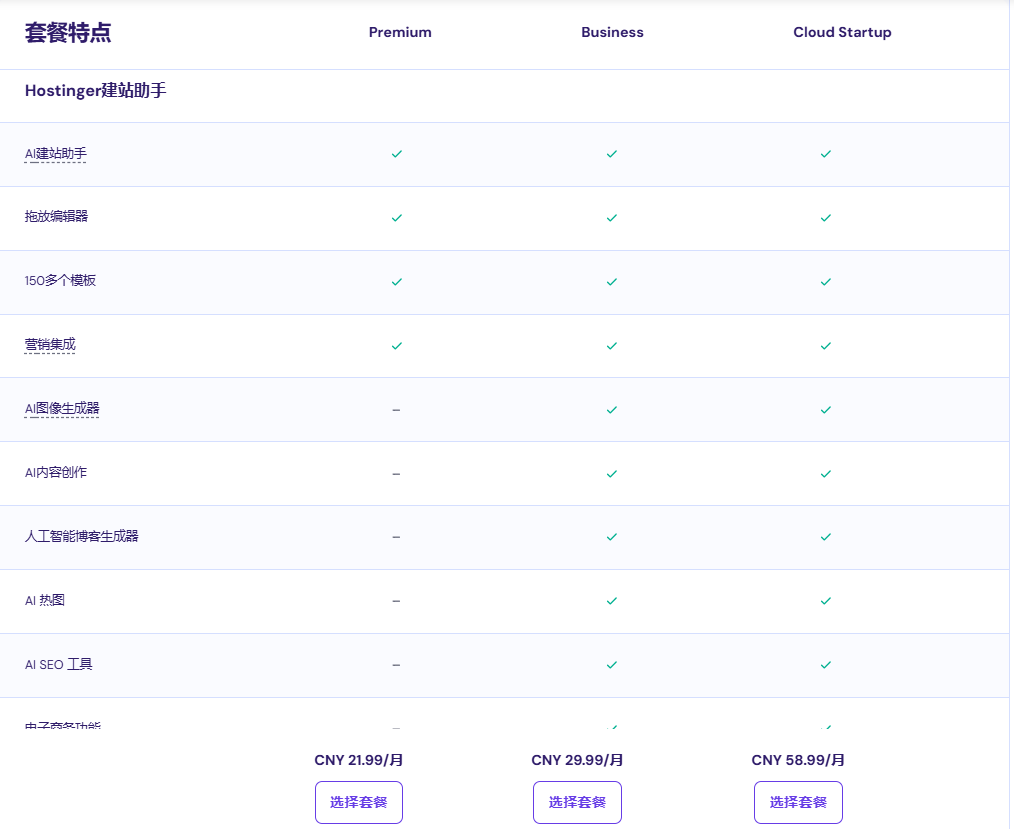Click the Cloud Startup checkmark for AI SEO 工具
Screen dimensions: 1014x829
pos(826,664)
